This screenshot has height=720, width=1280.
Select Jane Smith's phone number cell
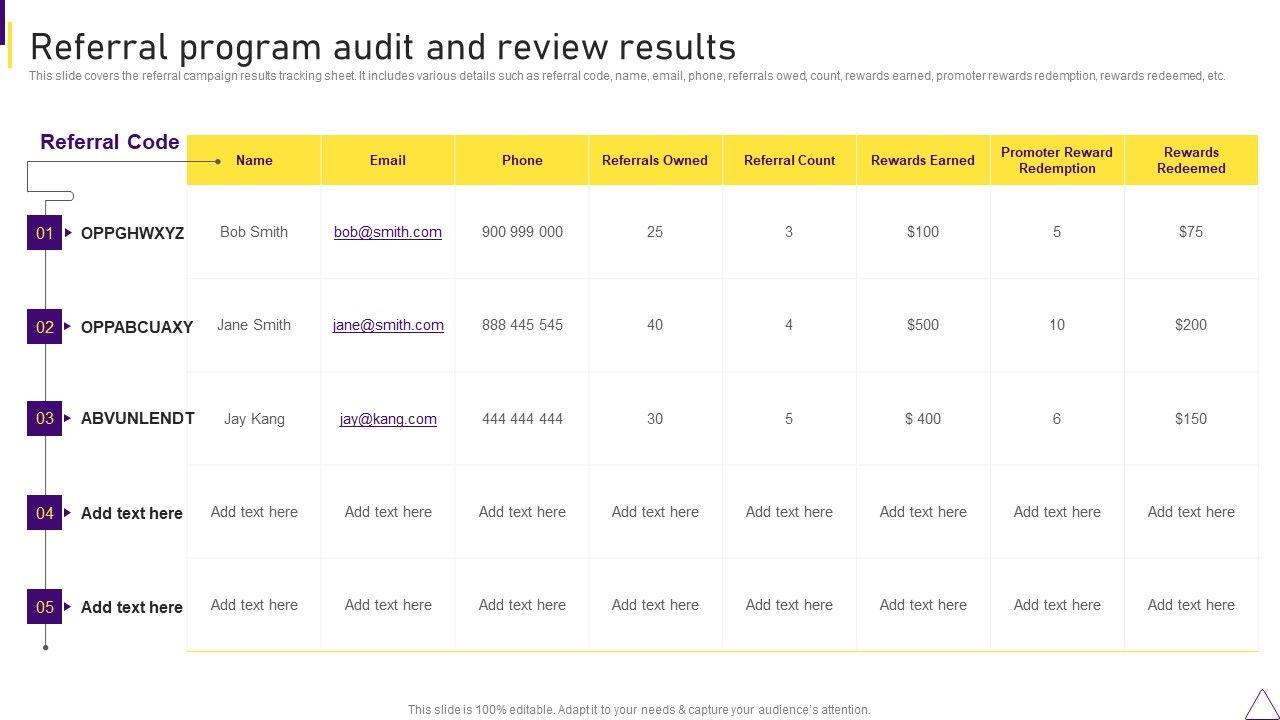coord(522,325)
